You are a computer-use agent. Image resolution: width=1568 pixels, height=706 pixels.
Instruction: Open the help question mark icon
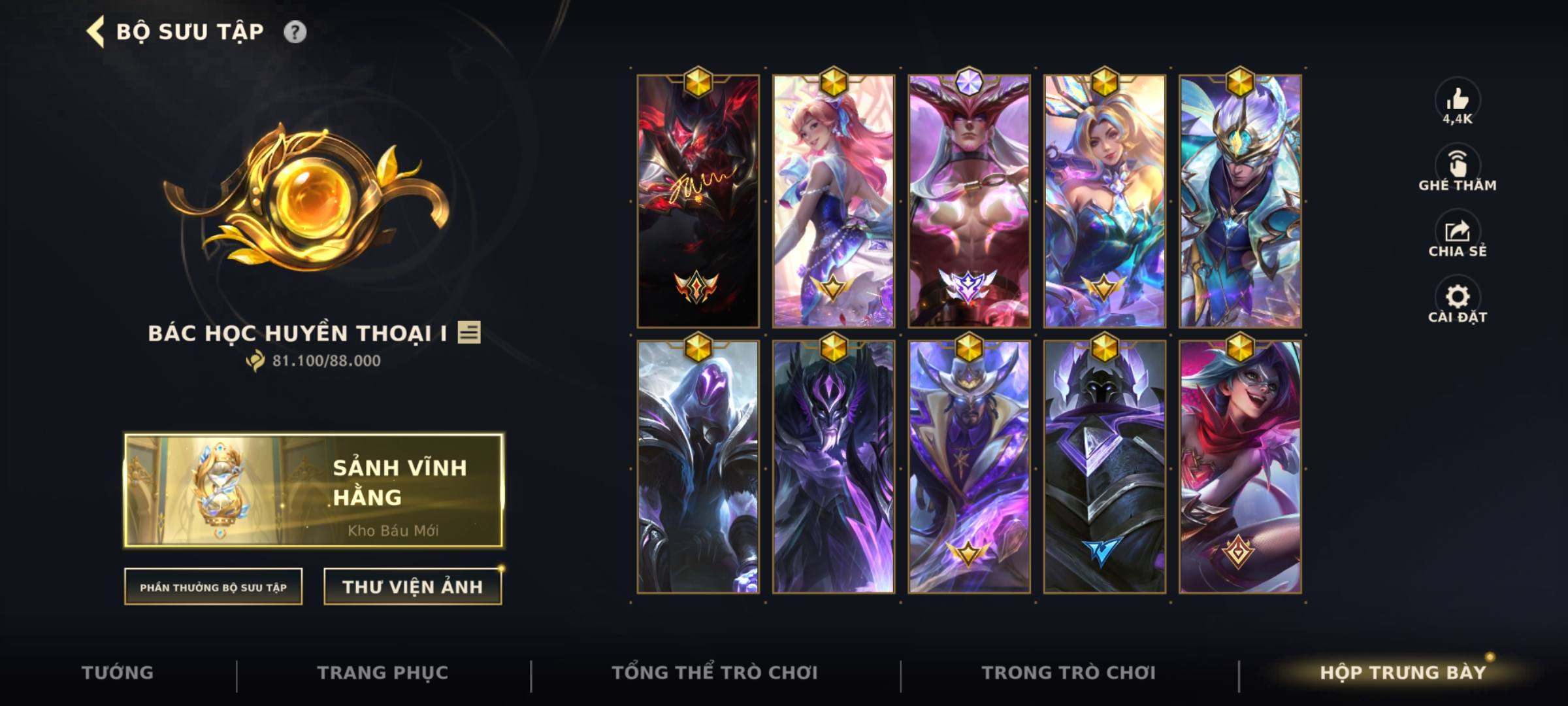coord(295,31)
